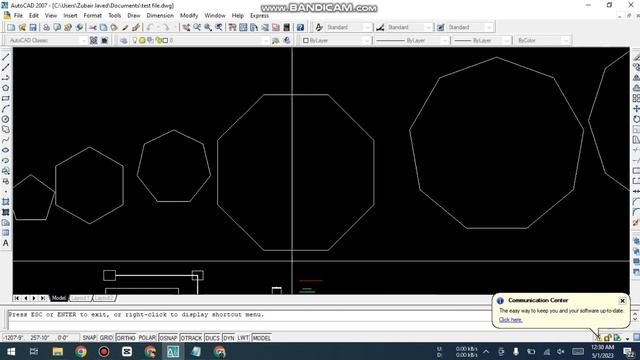Image resolution: width=640 pixels, height=360 pixels.
Task: Click the Undo arrow icon
Action: 150,27
